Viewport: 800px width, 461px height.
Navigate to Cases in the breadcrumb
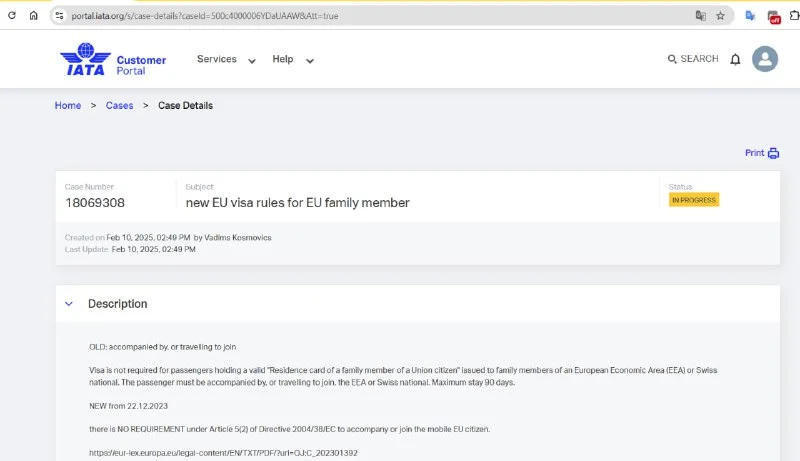pyautogui.click(x=119, y=106)
